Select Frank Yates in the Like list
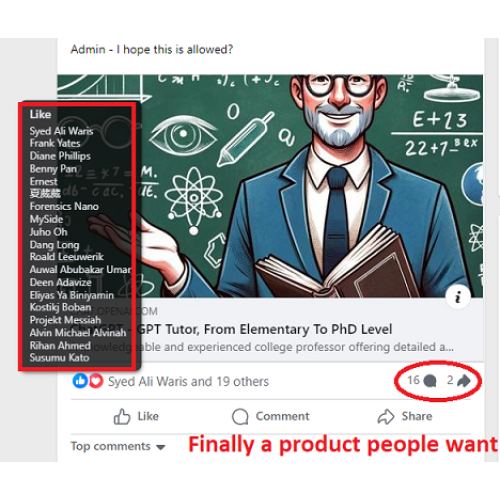 (55, 143)
